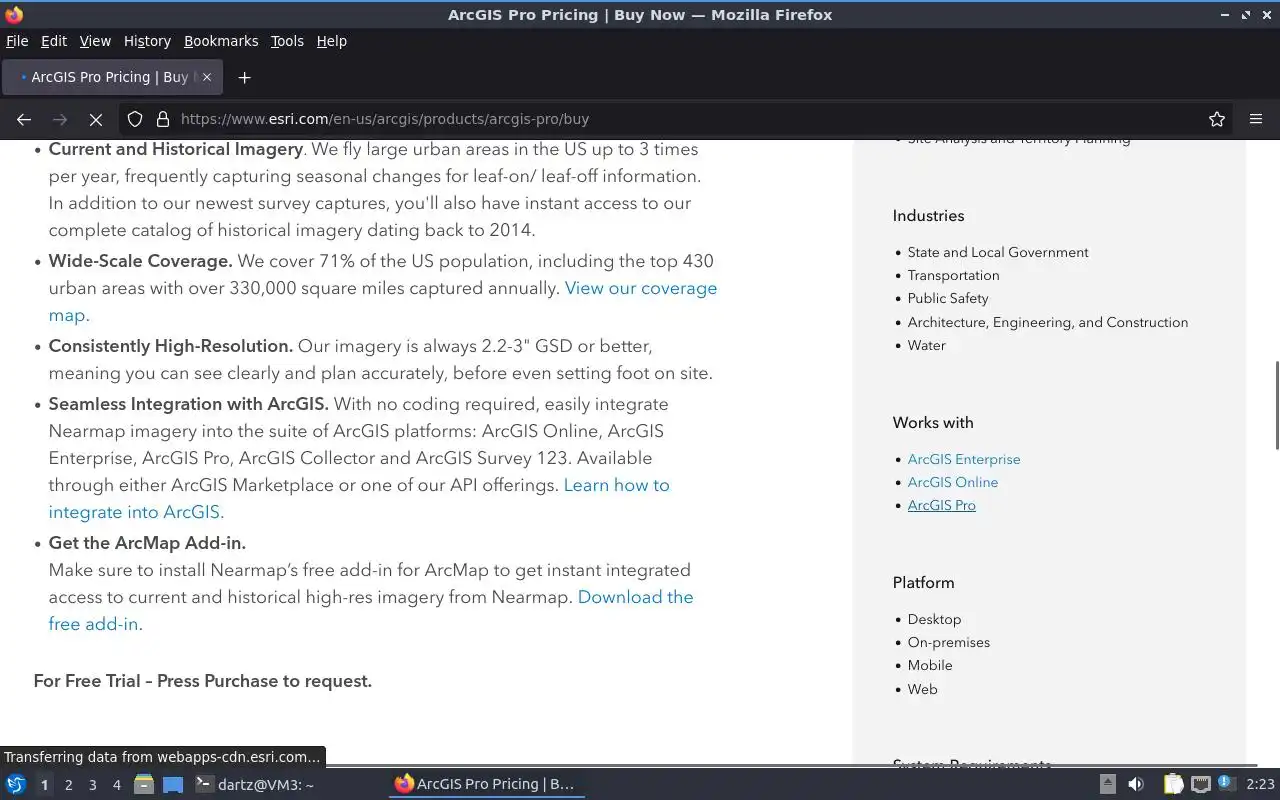Click the 'Industries' heading
1280x800 pixels.
click(x=929, y=216)
